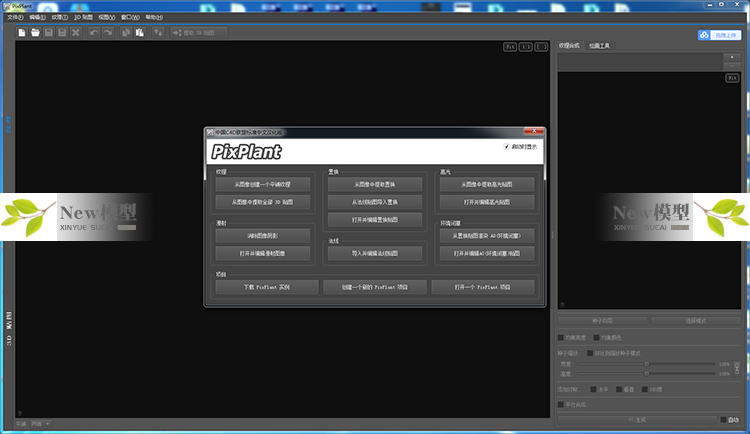Click the first Save disk toolbar icon

(48, 33)
